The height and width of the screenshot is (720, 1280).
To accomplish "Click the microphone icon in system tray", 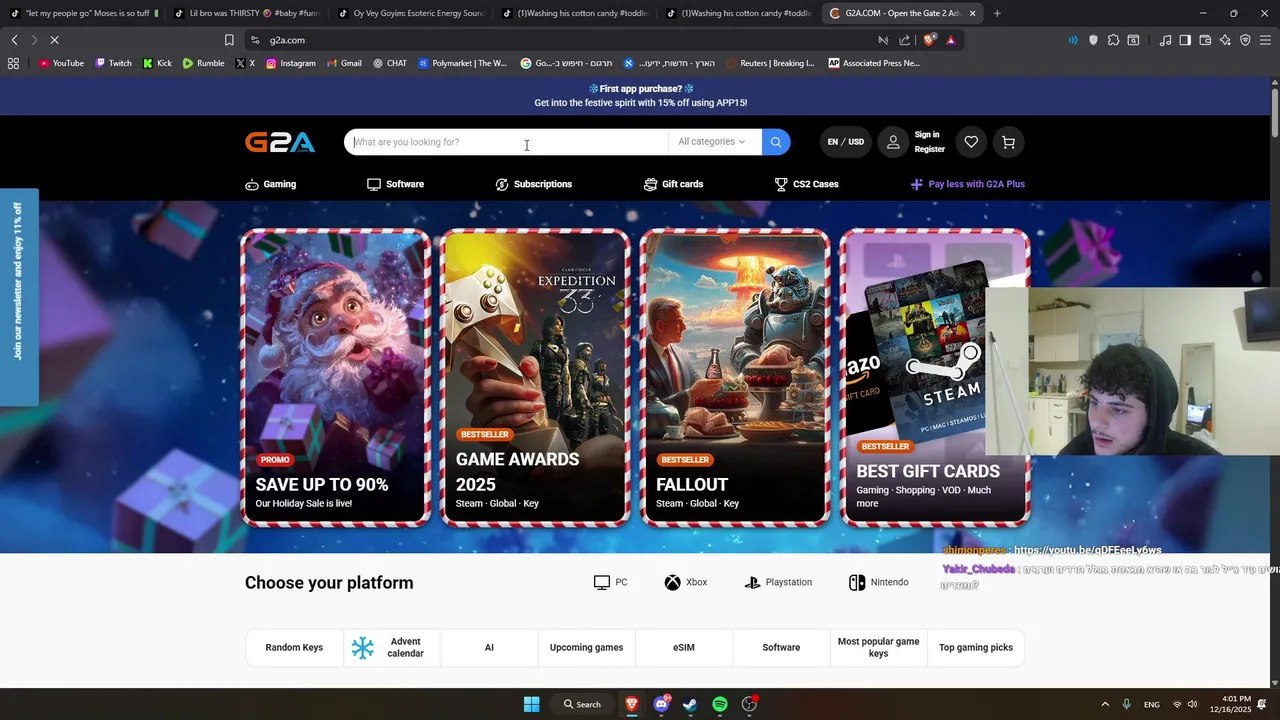I will [x=1127, y=704].
